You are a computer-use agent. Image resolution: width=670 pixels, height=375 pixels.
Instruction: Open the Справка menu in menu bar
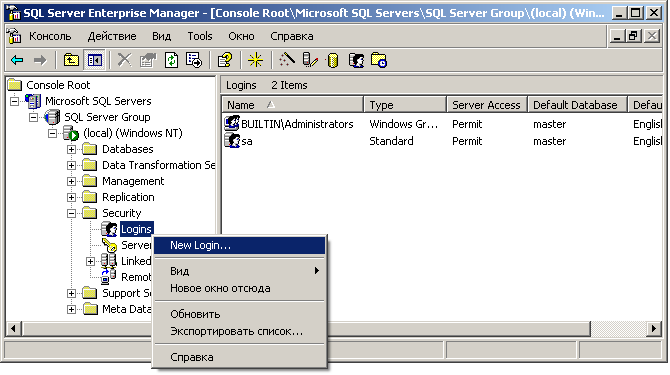pyautogui.click(x=292, y=36)
